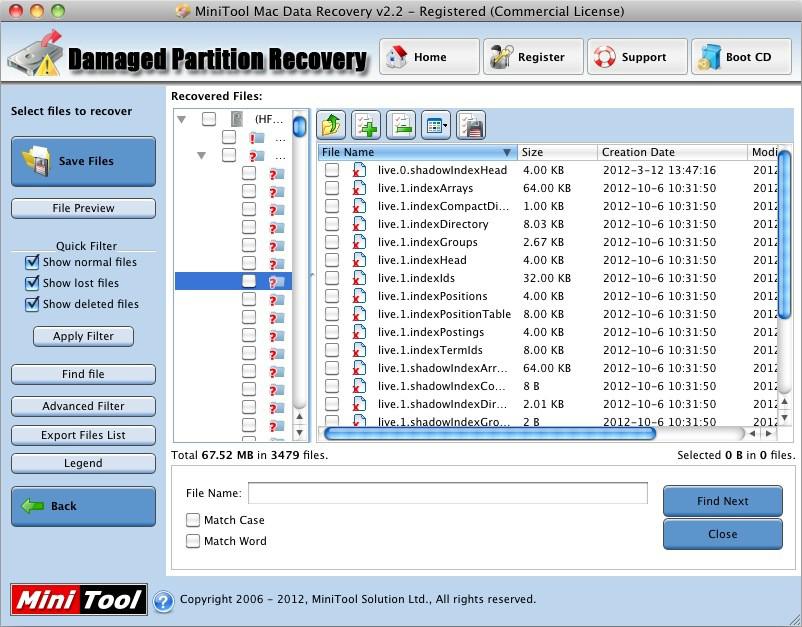Check the box for live.1.indexTermIds
The image size is (802, 627).
point(332,350)
